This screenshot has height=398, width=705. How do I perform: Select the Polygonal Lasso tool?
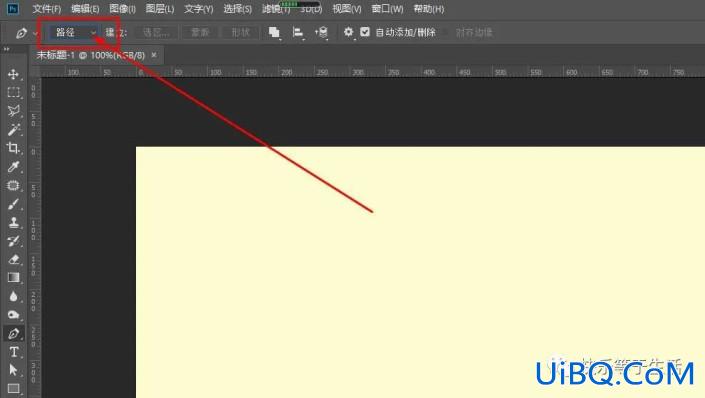tap(13, 111)
